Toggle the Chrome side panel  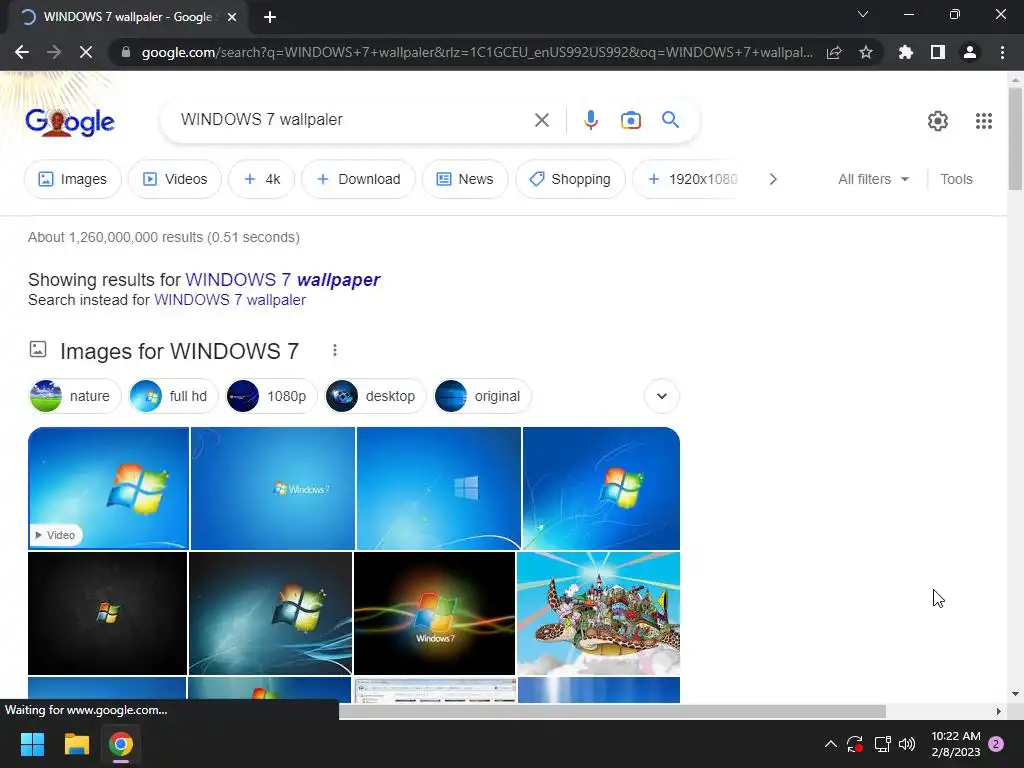[938, 52]
